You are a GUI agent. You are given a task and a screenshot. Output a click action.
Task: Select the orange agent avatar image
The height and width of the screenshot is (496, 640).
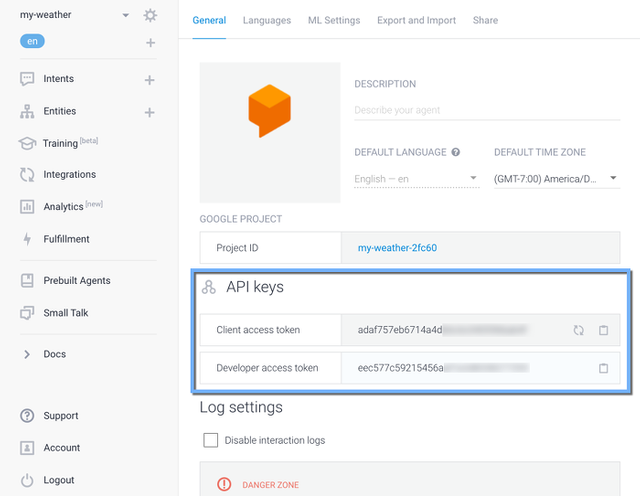coord(270,132)
